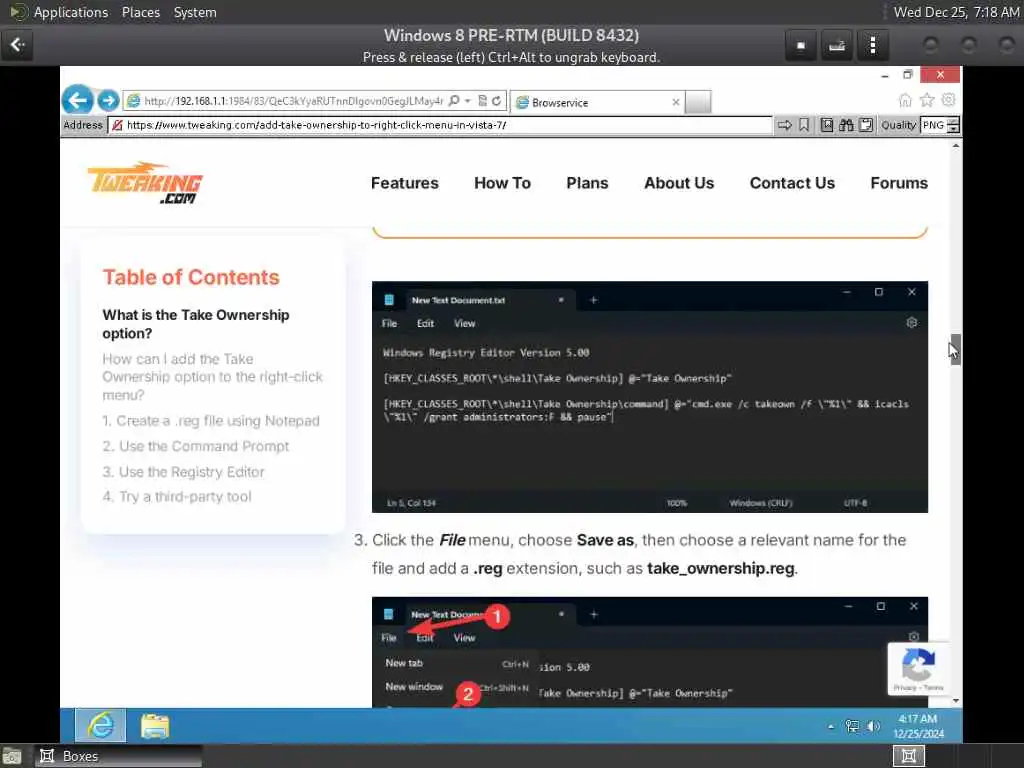Screen dimensions: 1024x768
Task: Open a new blank tab in IE
Action: click(x=698, y=102)
